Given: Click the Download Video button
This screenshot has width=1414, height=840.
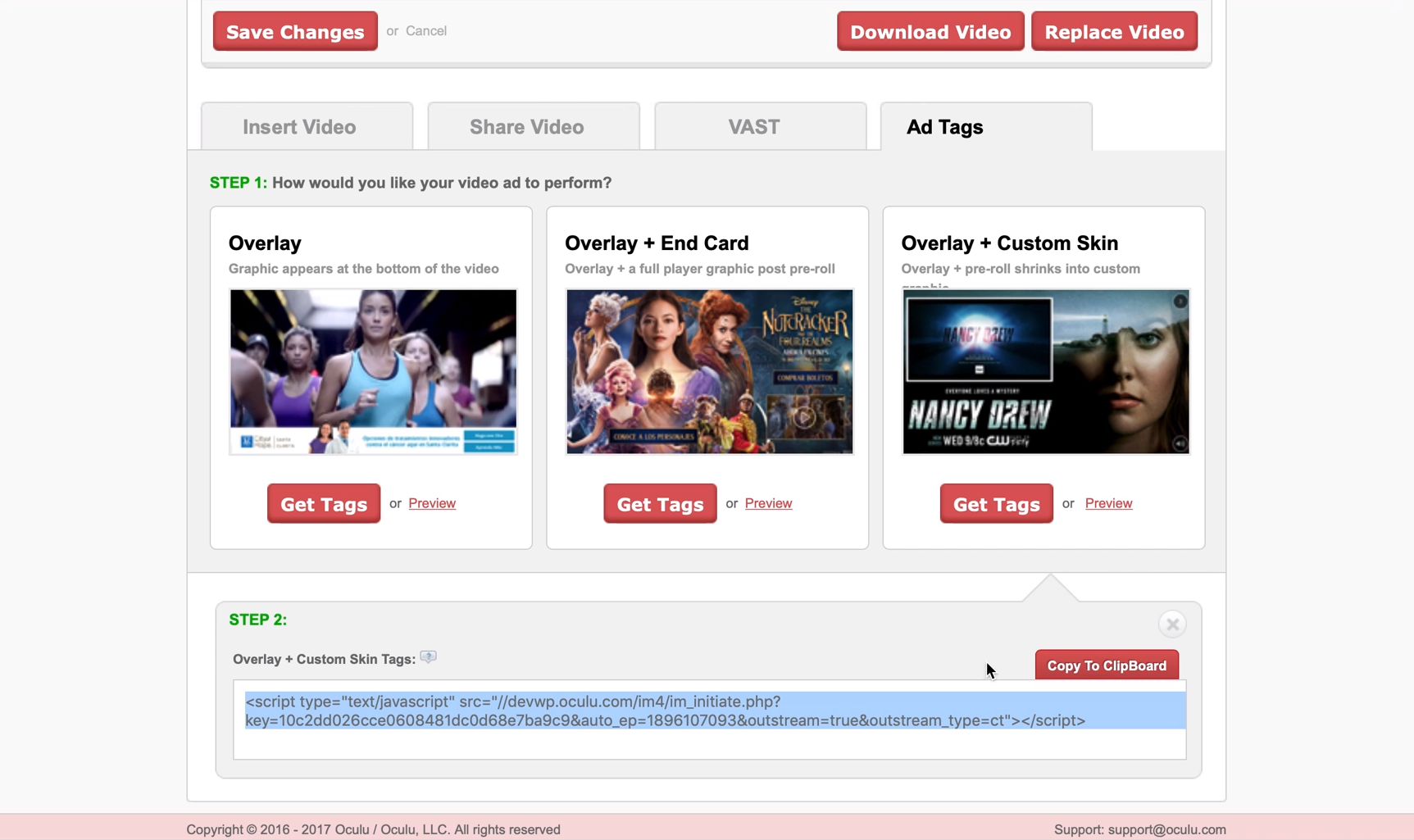Looking at the screenshot, I should (930, 31).
